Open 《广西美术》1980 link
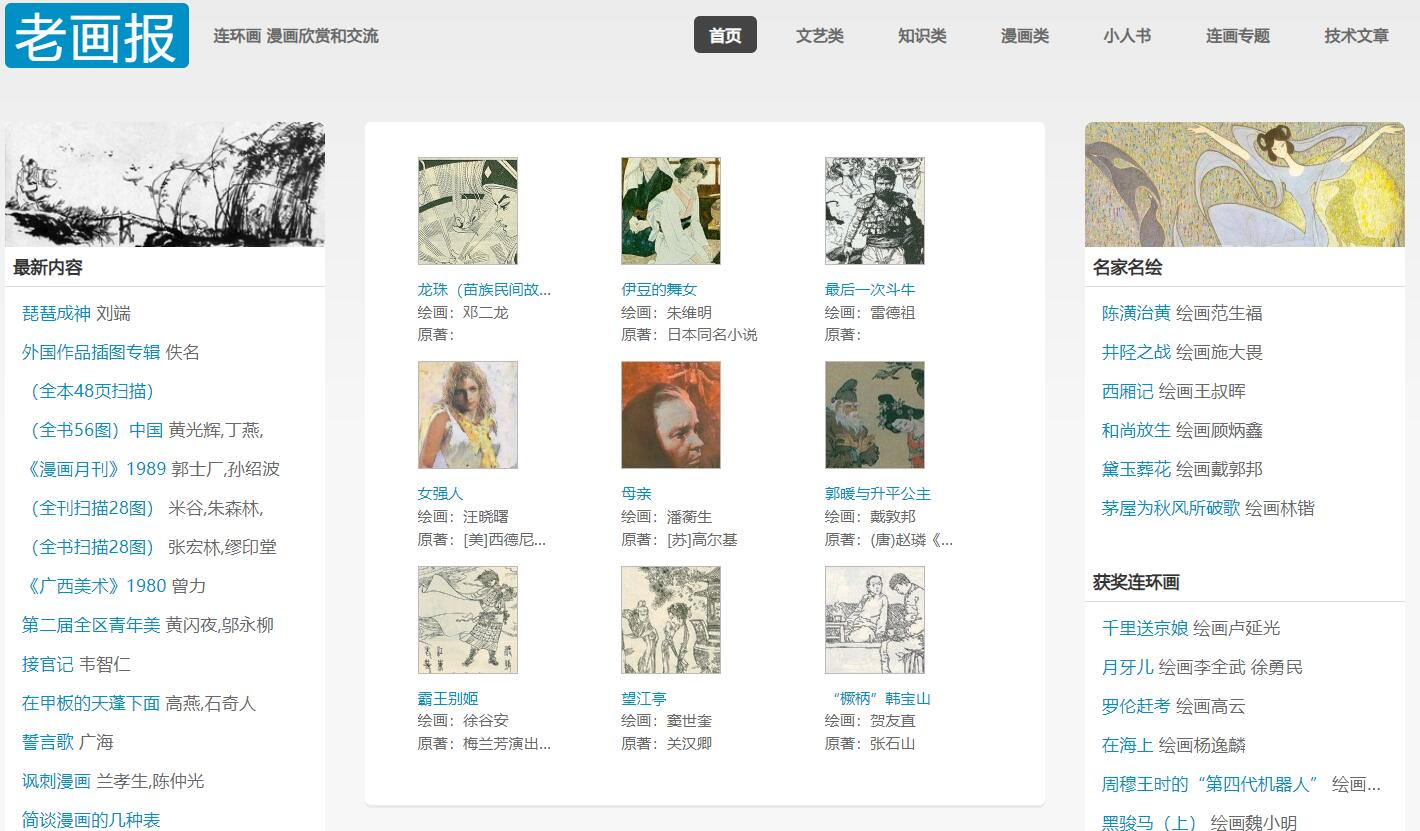 tap(94, 586)
